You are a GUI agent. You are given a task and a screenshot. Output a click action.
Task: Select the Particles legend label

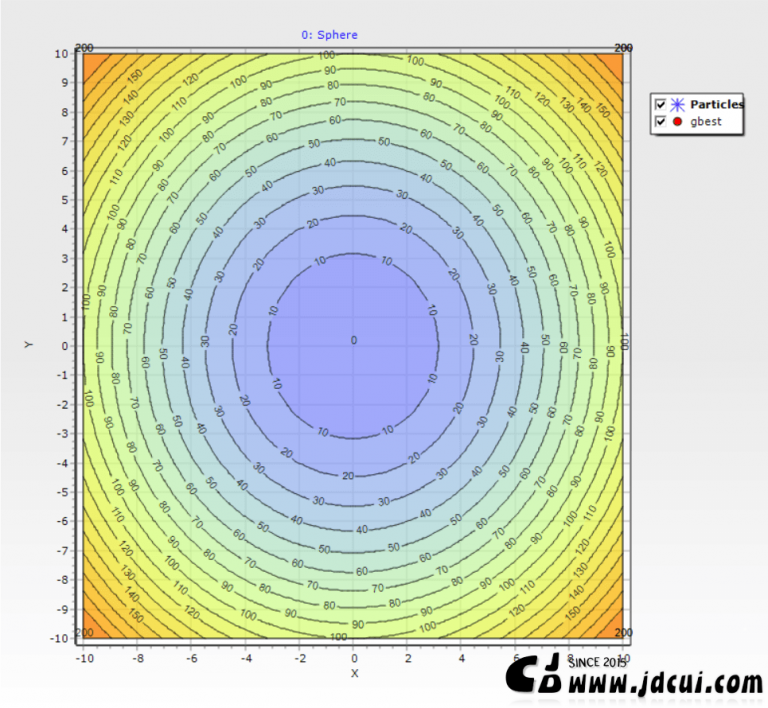pos(716,105)
